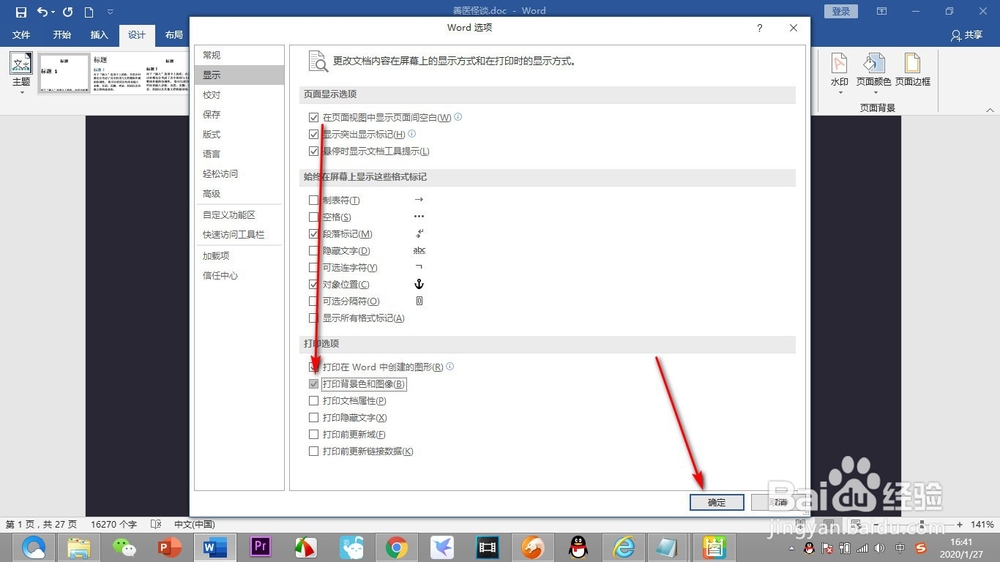Enable 可选连字符 formatting mark checkbox

pyautogui.click(x=313, y=267)
